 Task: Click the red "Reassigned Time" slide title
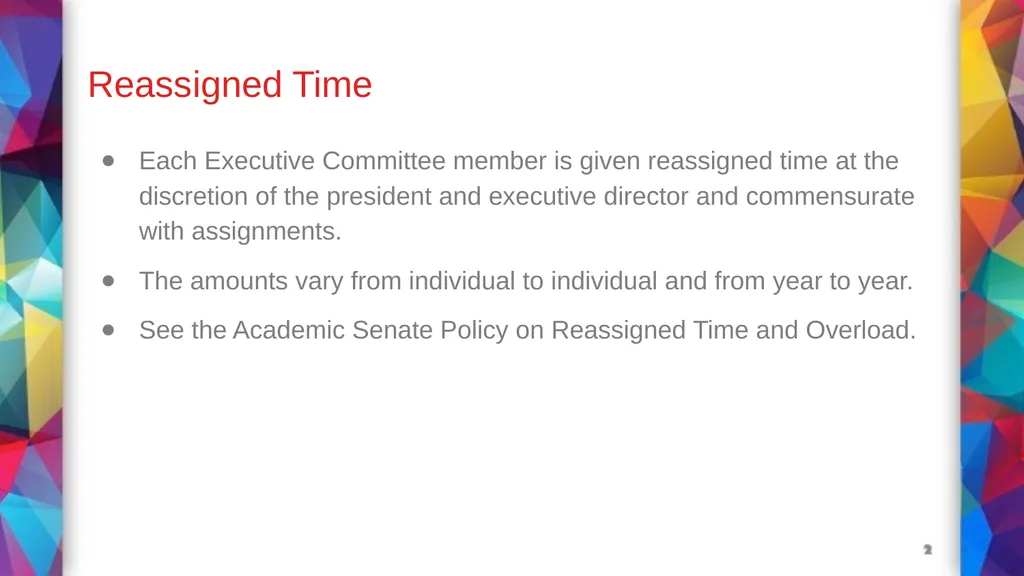point(230,85)
